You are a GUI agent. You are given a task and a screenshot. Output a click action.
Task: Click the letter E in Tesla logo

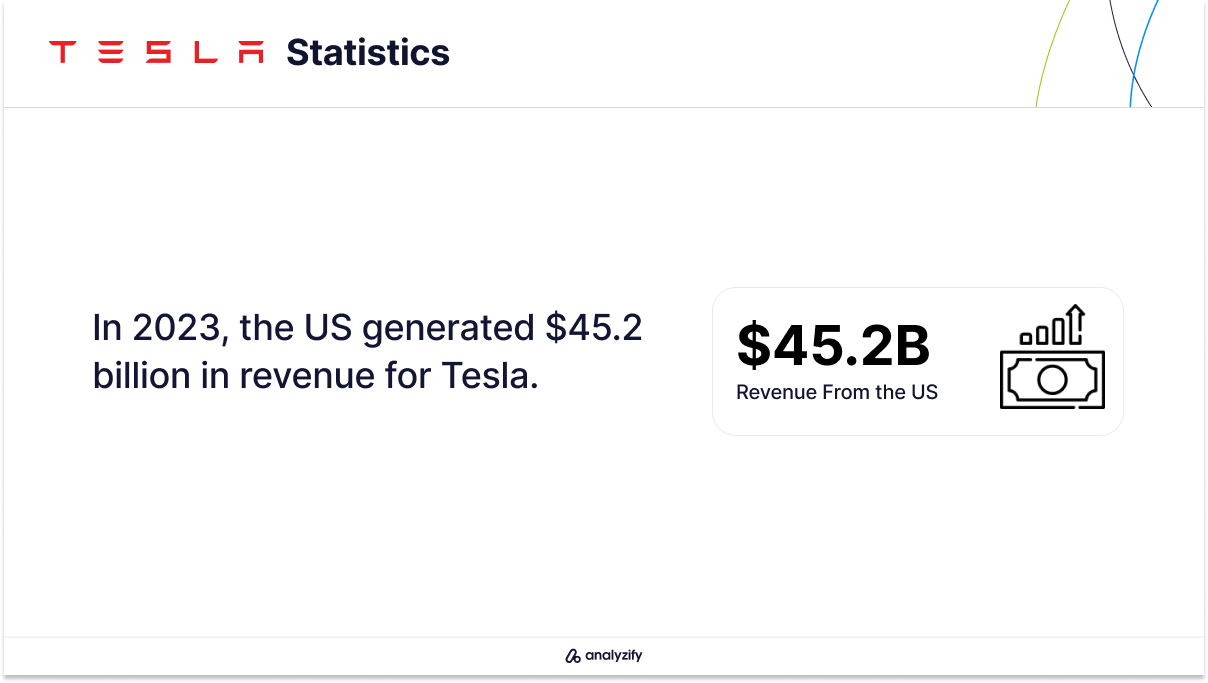(111, 52)
